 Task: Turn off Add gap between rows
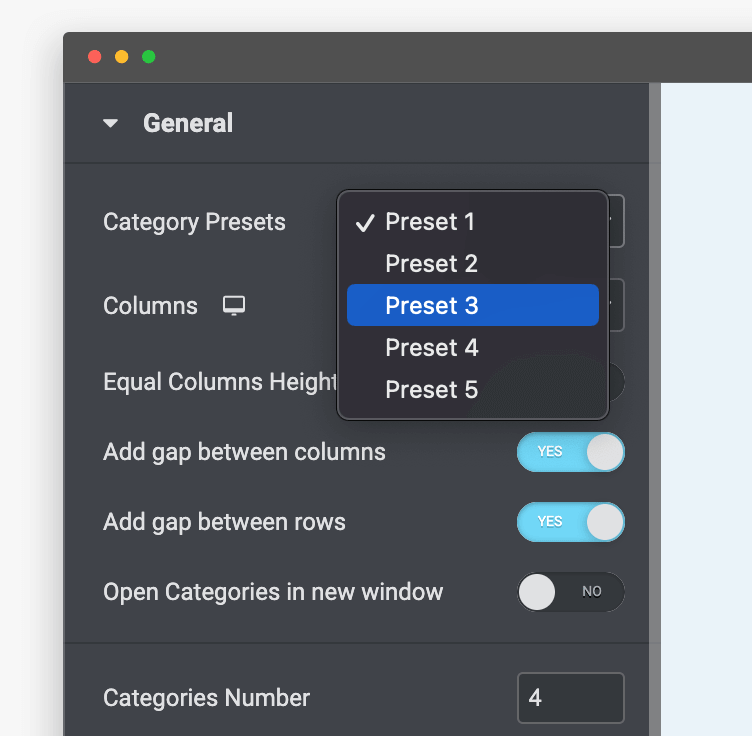570,522
